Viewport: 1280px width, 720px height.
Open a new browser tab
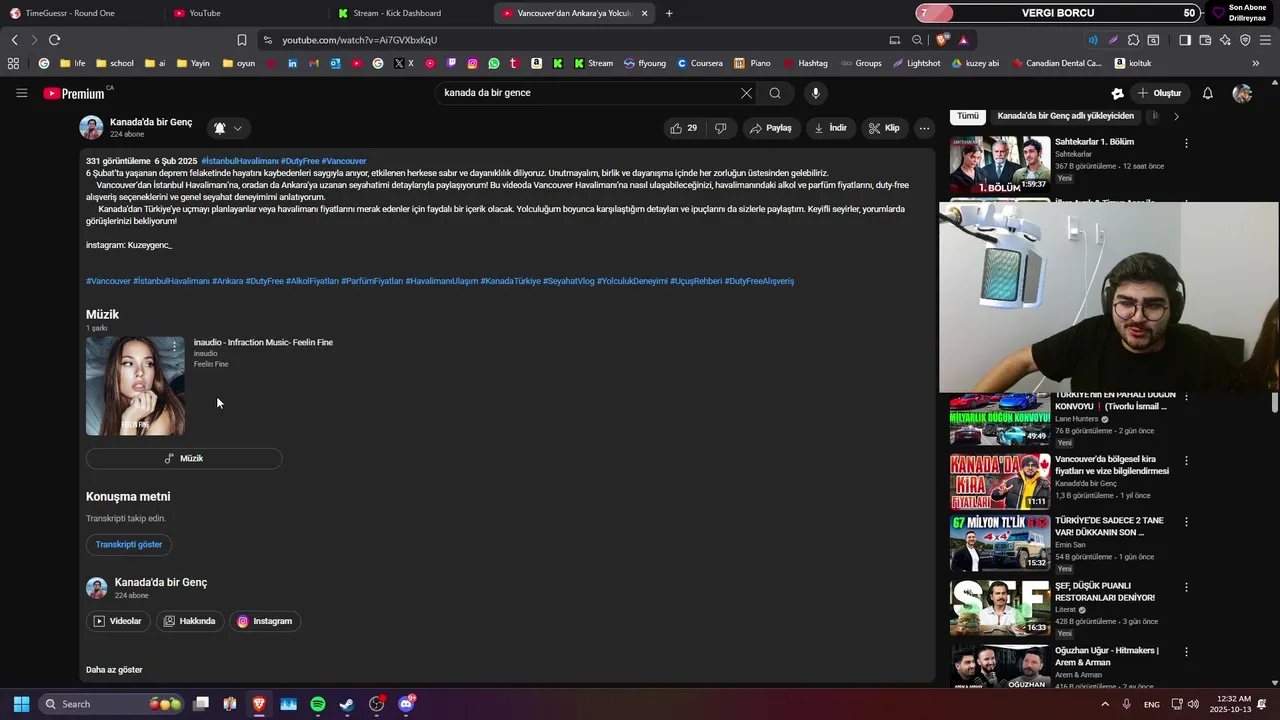[x=669, y=13]
